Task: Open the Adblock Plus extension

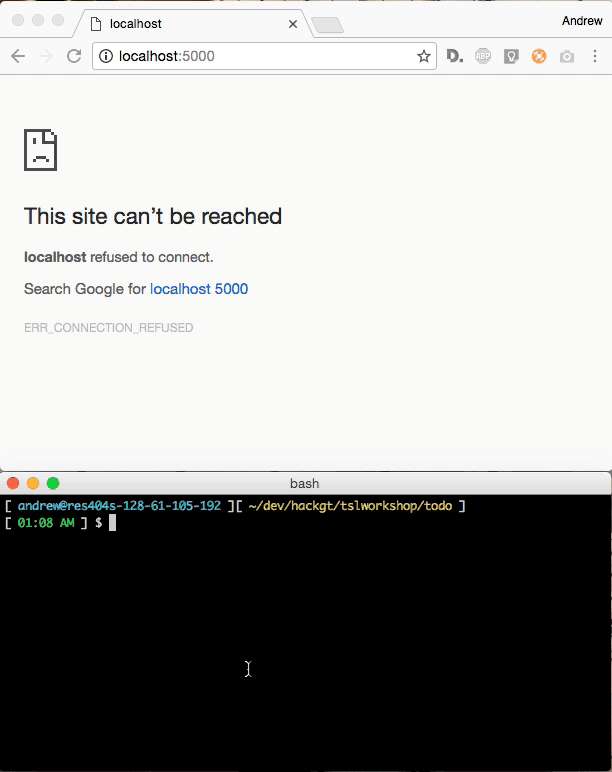Action: [483, 56]
